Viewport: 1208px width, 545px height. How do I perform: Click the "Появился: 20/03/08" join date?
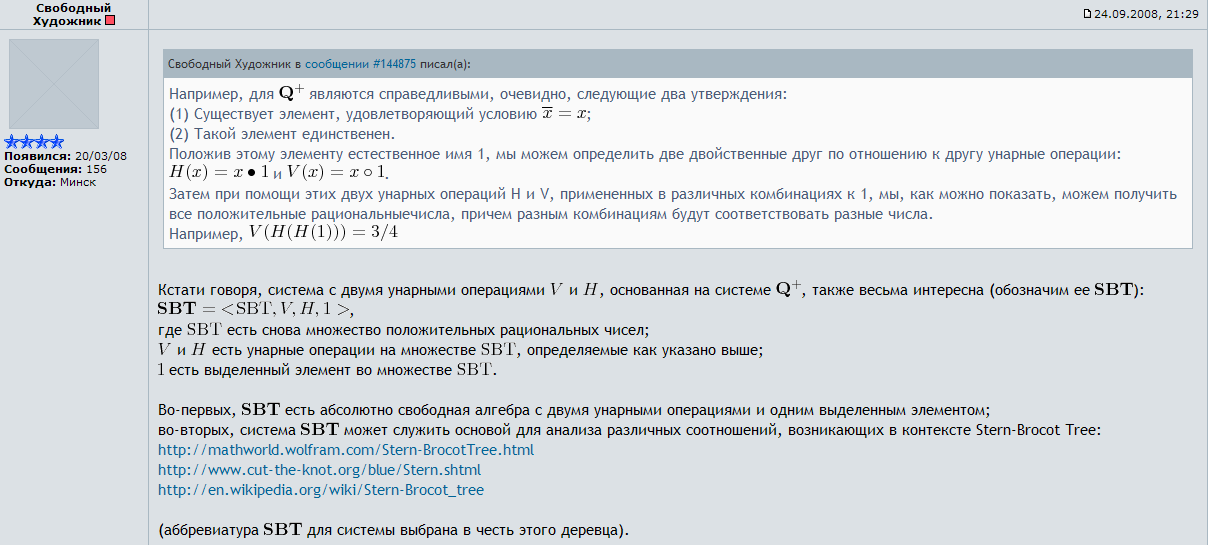point(66,156)
